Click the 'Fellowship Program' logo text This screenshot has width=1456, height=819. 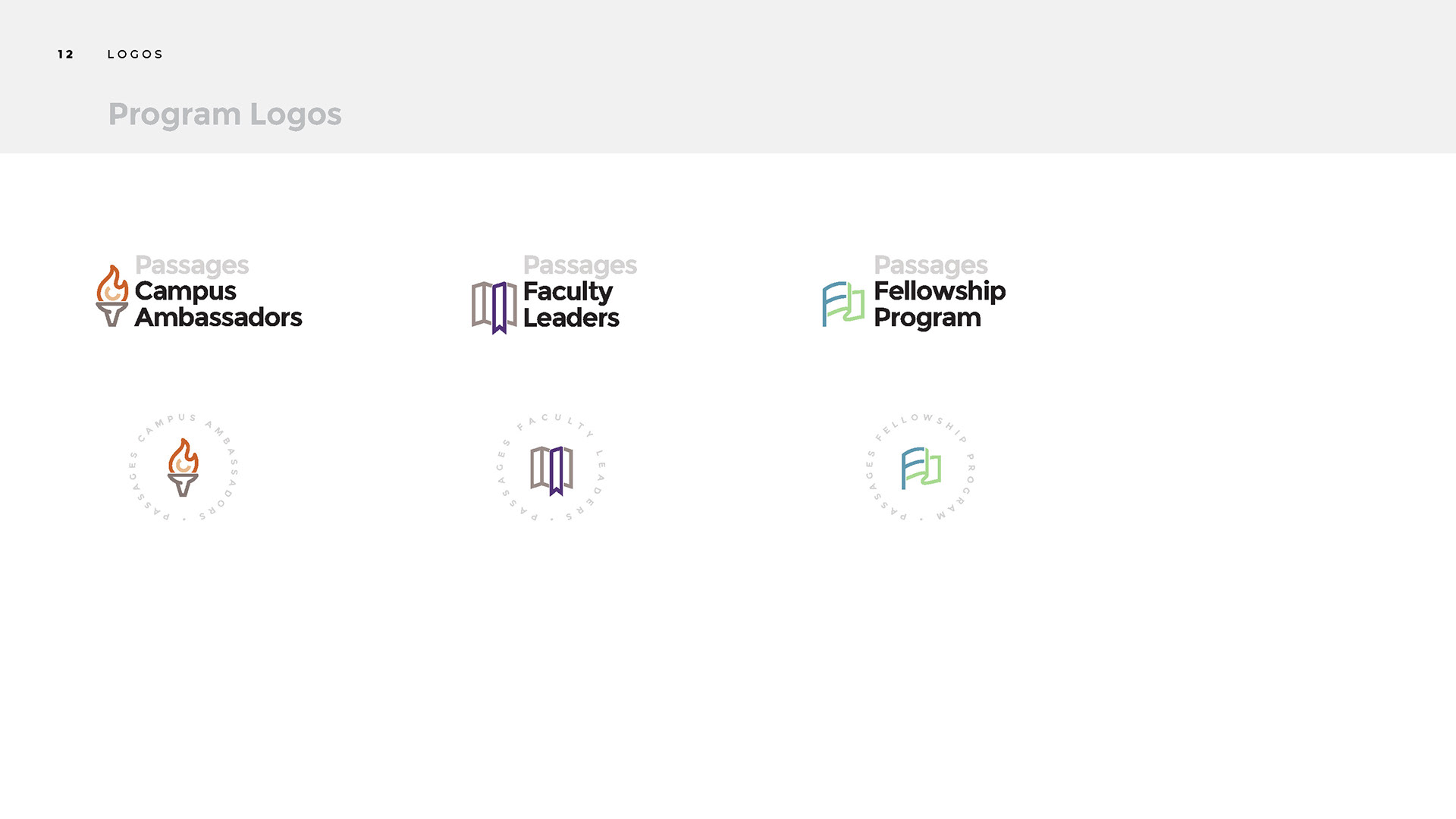[940, 304]
